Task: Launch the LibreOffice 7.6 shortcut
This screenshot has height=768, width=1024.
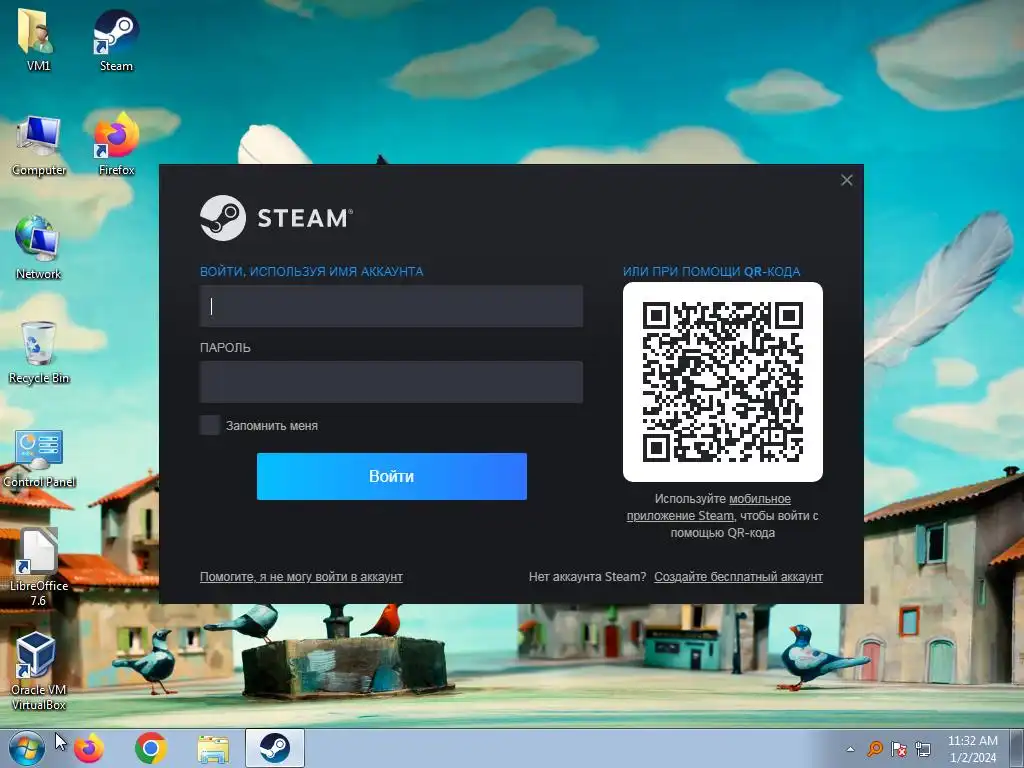Action: click(x=39, y=567)
